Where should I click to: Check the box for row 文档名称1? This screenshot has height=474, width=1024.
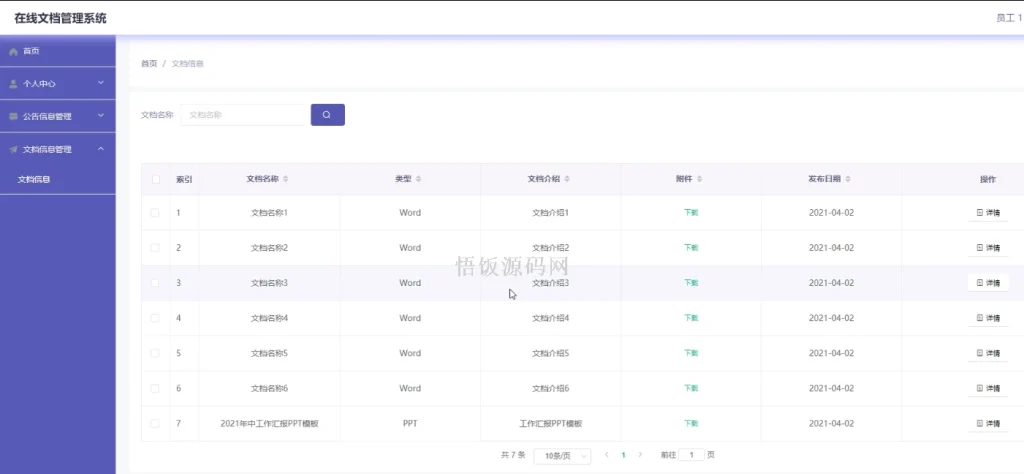point(155,213)
